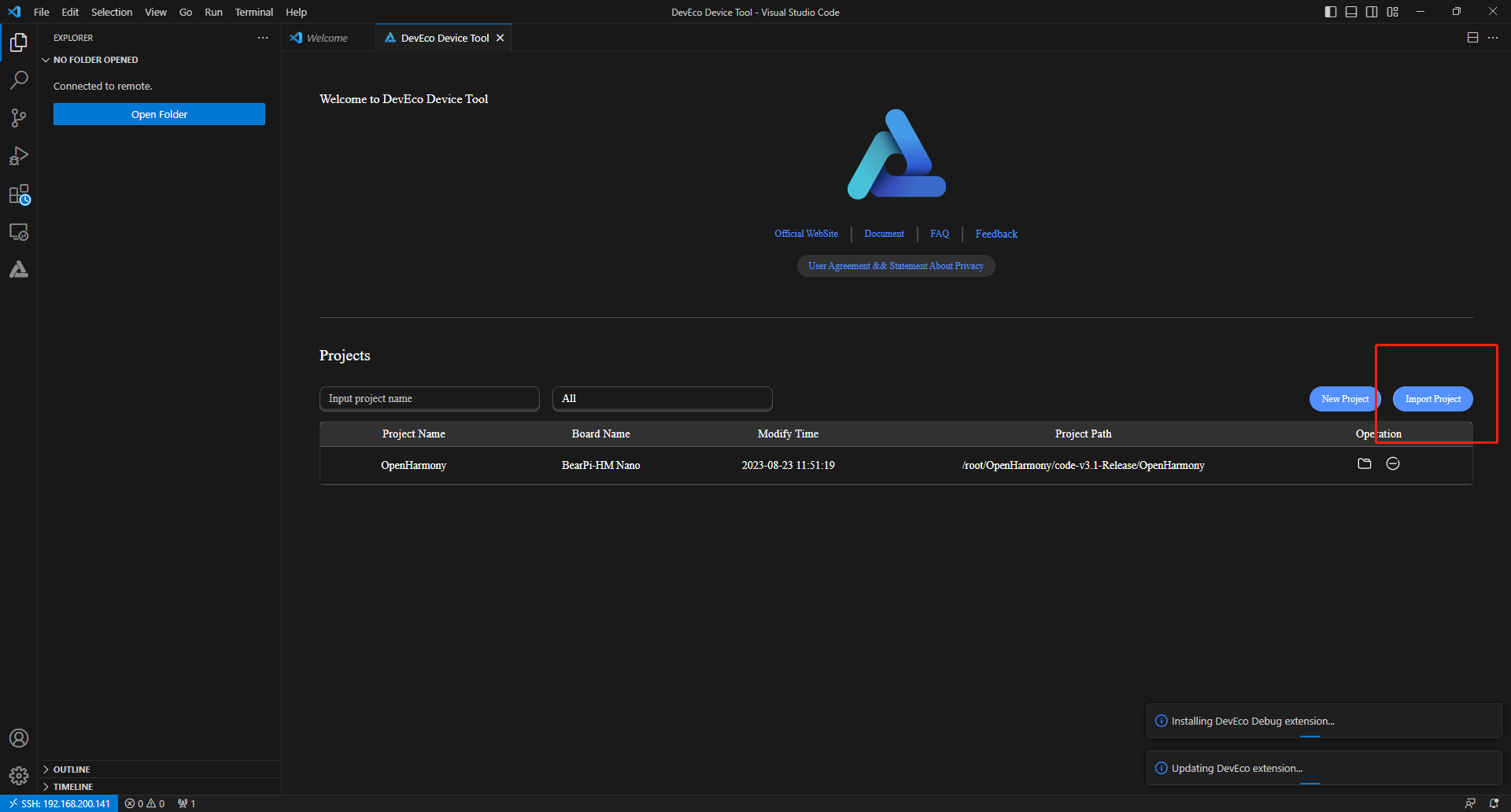The image size is (1511, 812).
Task: Open the FAQ link
Action: click(940, 234)
